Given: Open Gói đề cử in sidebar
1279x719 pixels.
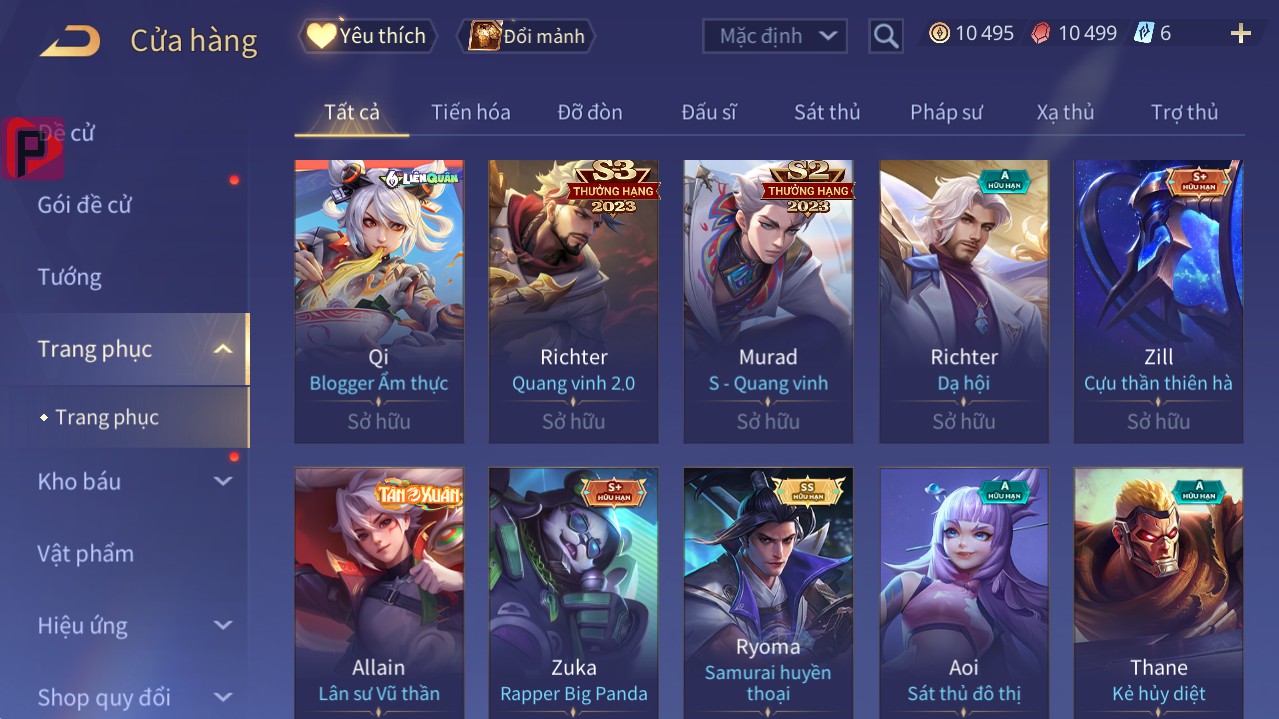Looking at the screenshot, I should click(x=85, y=205).
